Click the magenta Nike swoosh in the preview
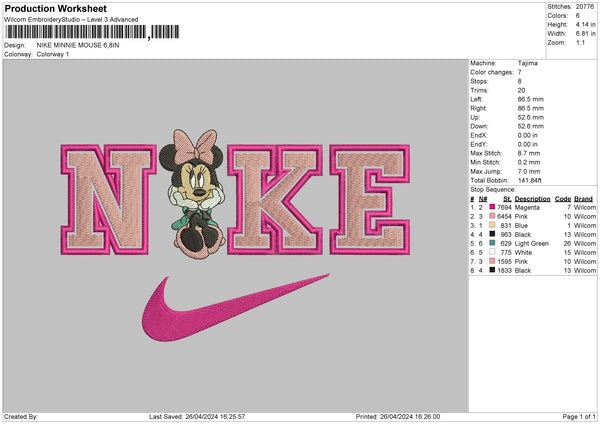Image resolution: width=600 pixels, height=424 pixels. [x=235, y=307]
